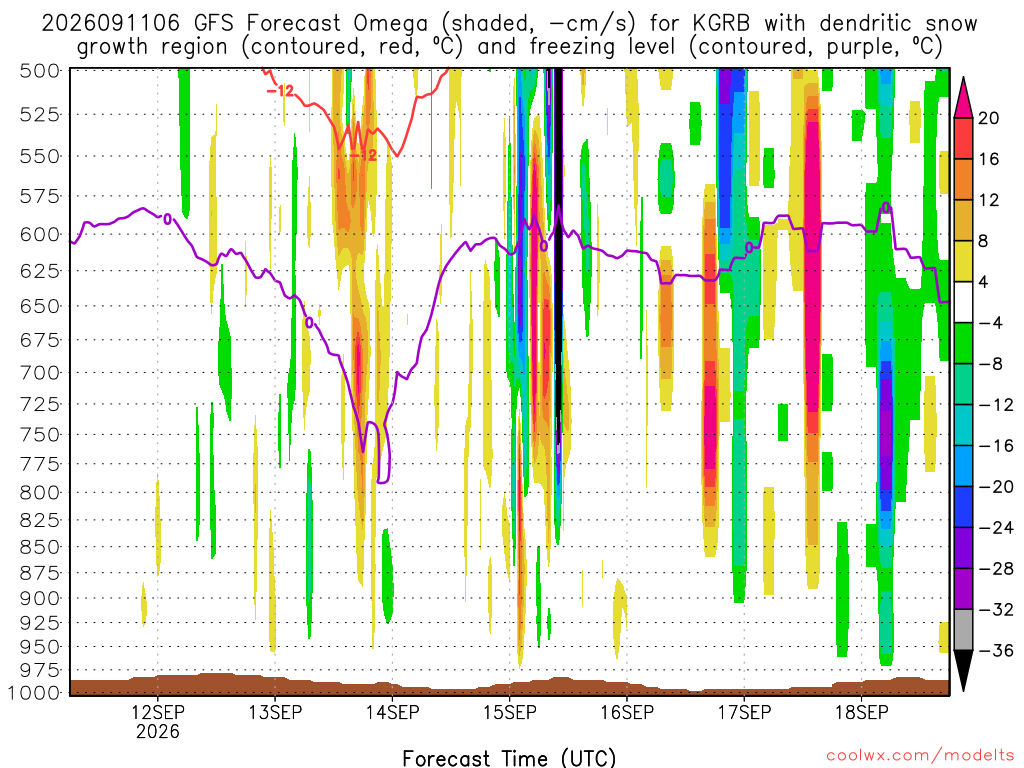This screenshot has width=1024, height=768.
Task: Click the black downward arrow below colorbar
Action: [963, 671]
